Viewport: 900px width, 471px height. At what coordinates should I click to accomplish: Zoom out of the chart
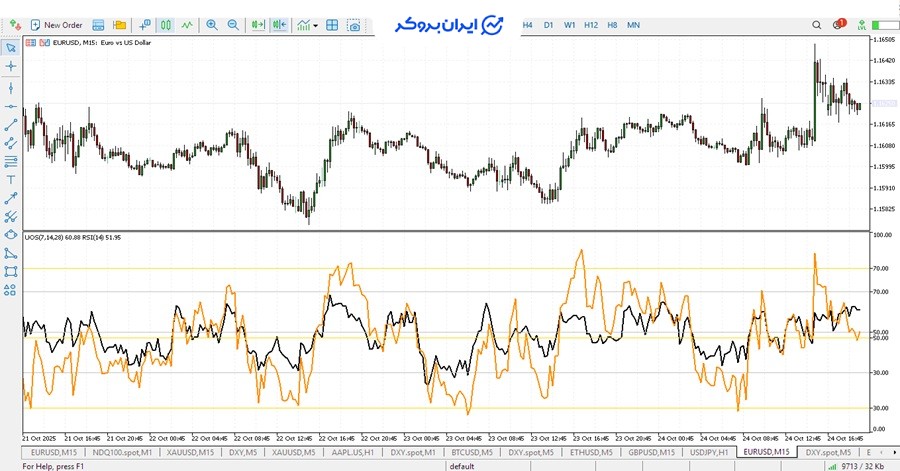(233, 24)
